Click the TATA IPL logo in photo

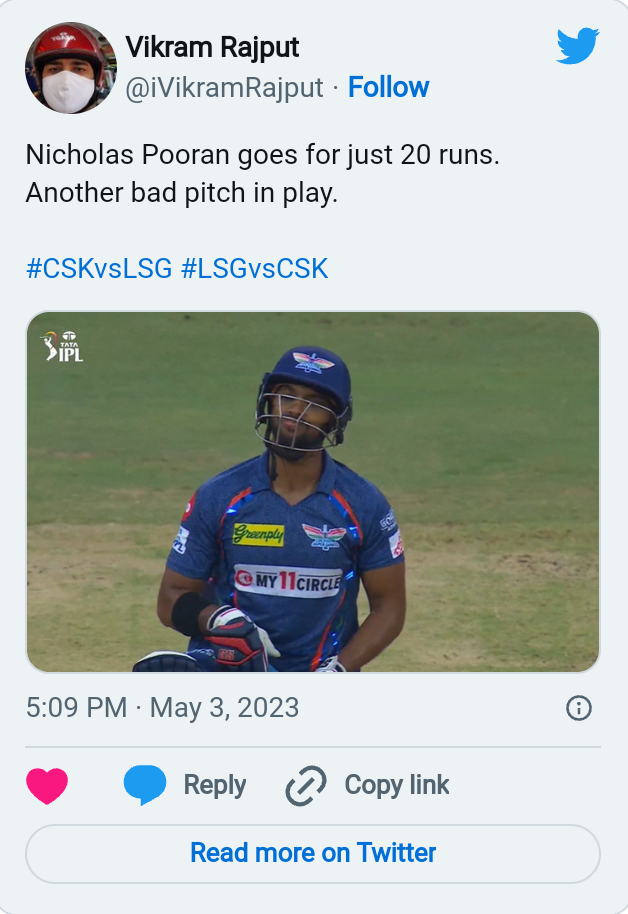tap(62, 346)
